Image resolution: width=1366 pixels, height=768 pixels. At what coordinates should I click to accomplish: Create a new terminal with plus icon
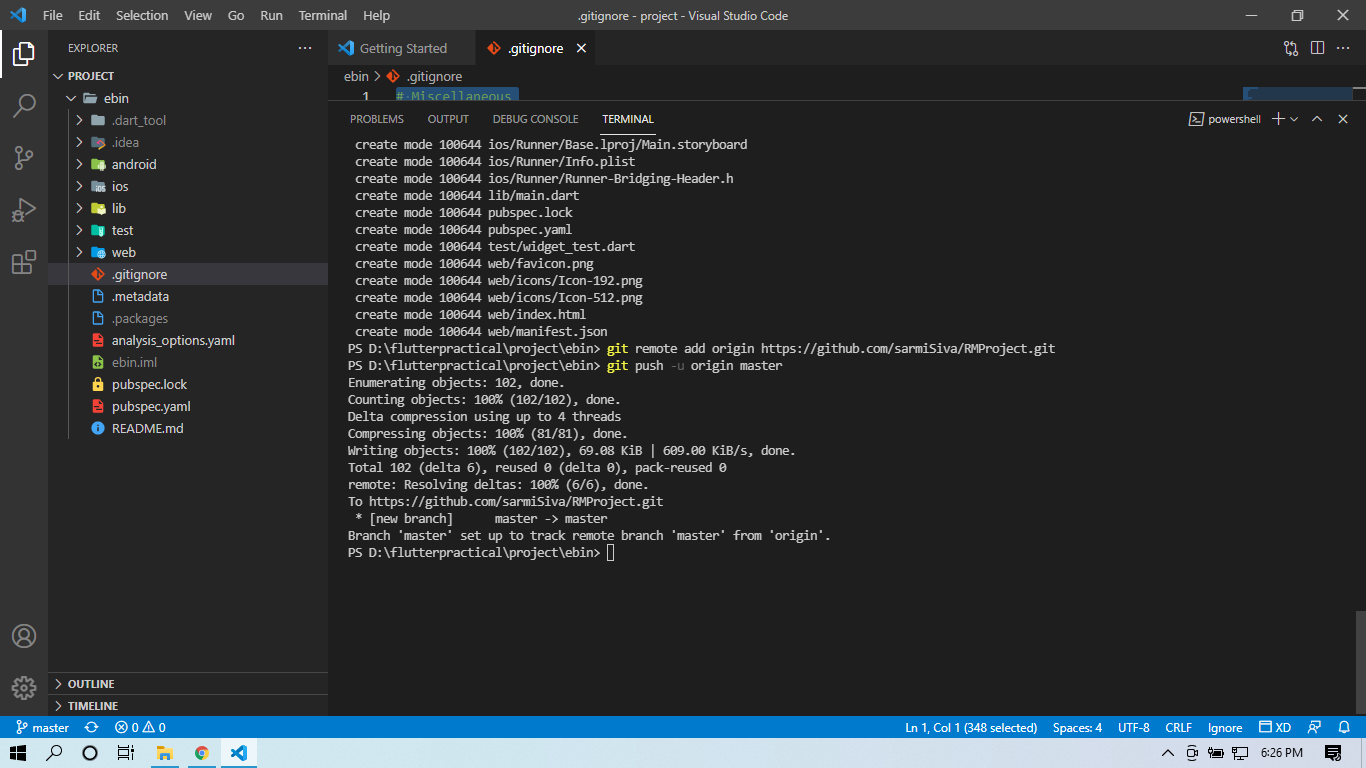1278,119
